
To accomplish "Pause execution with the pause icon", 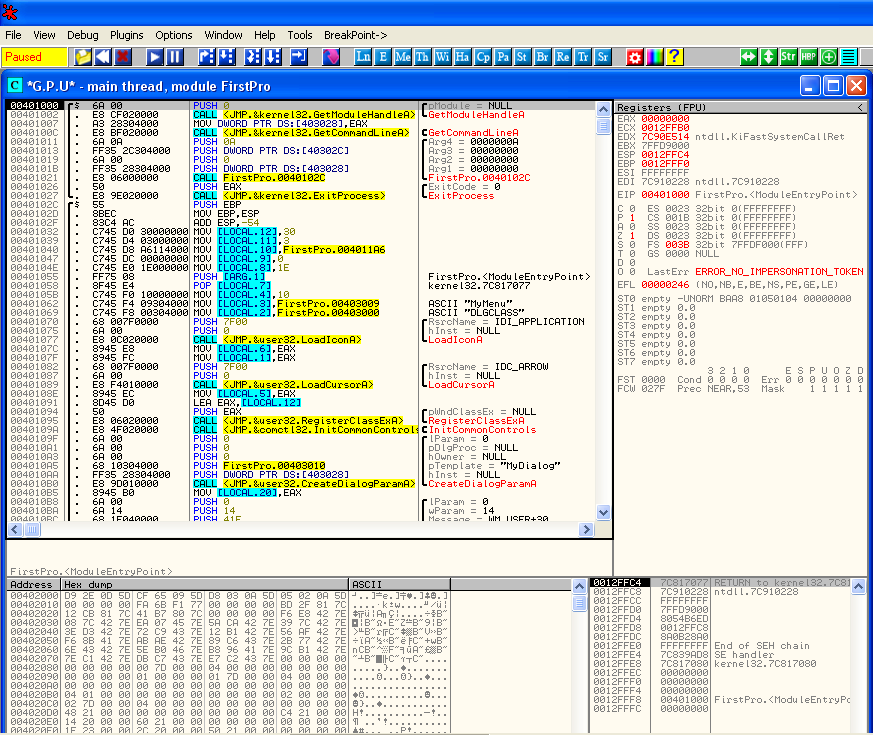I will tap(175, 57).
